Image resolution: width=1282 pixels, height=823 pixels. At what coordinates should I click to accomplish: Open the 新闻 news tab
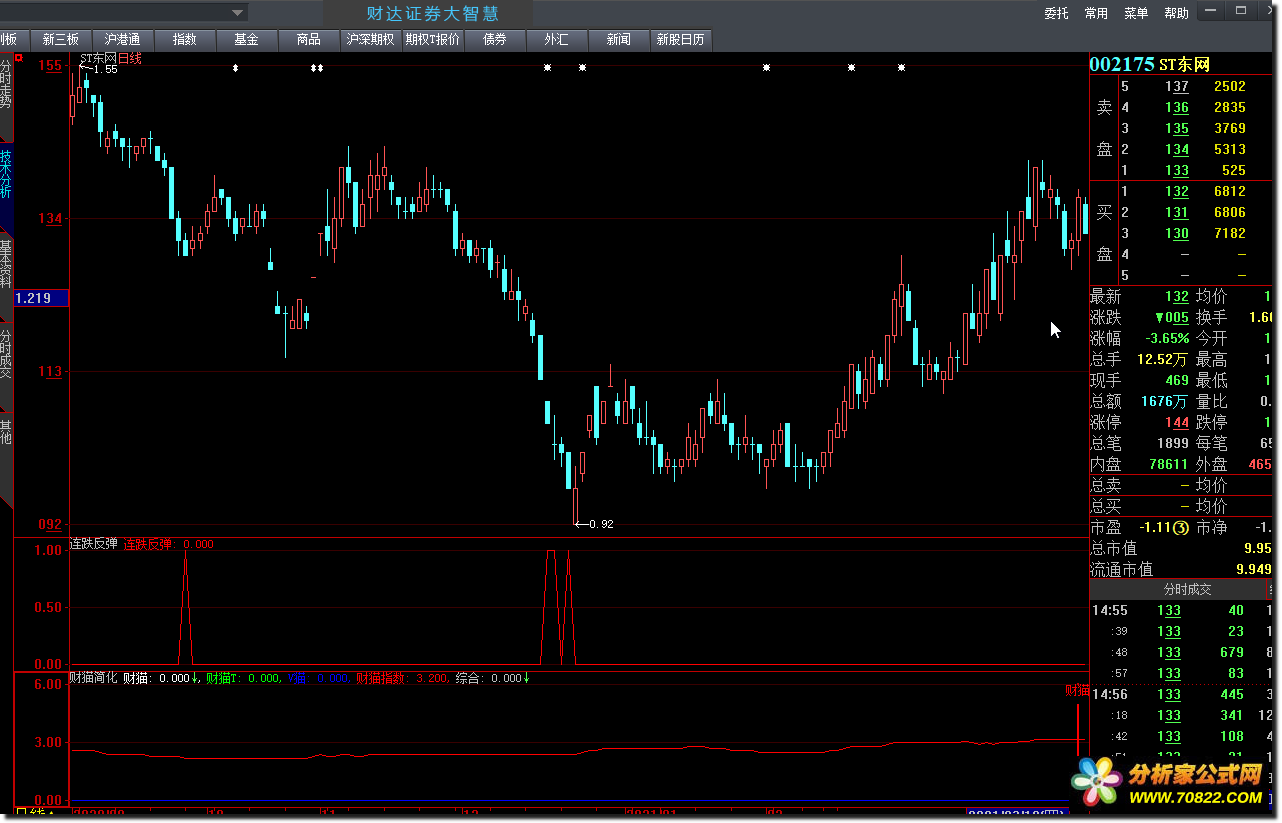pos(619,40)
